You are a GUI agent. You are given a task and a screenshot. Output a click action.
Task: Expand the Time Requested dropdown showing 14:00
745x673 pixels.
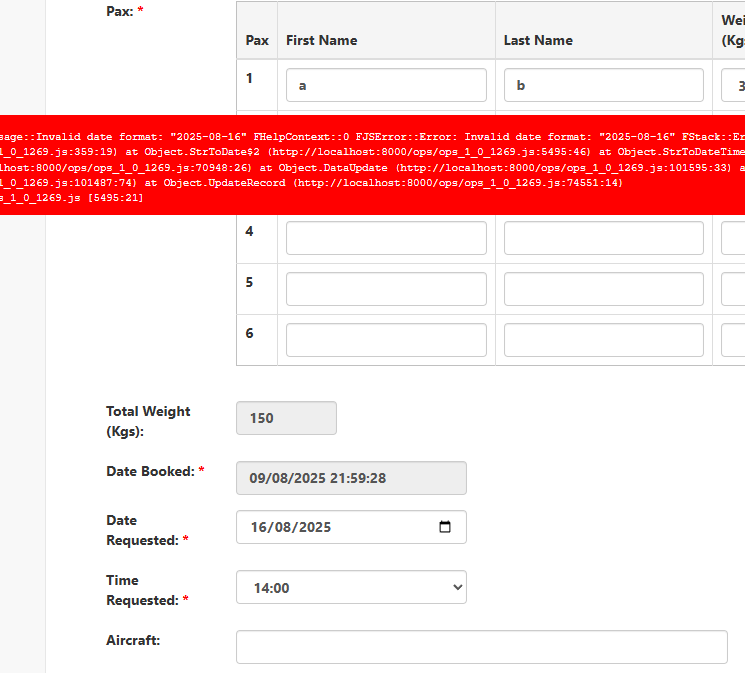tap(351, 588)
